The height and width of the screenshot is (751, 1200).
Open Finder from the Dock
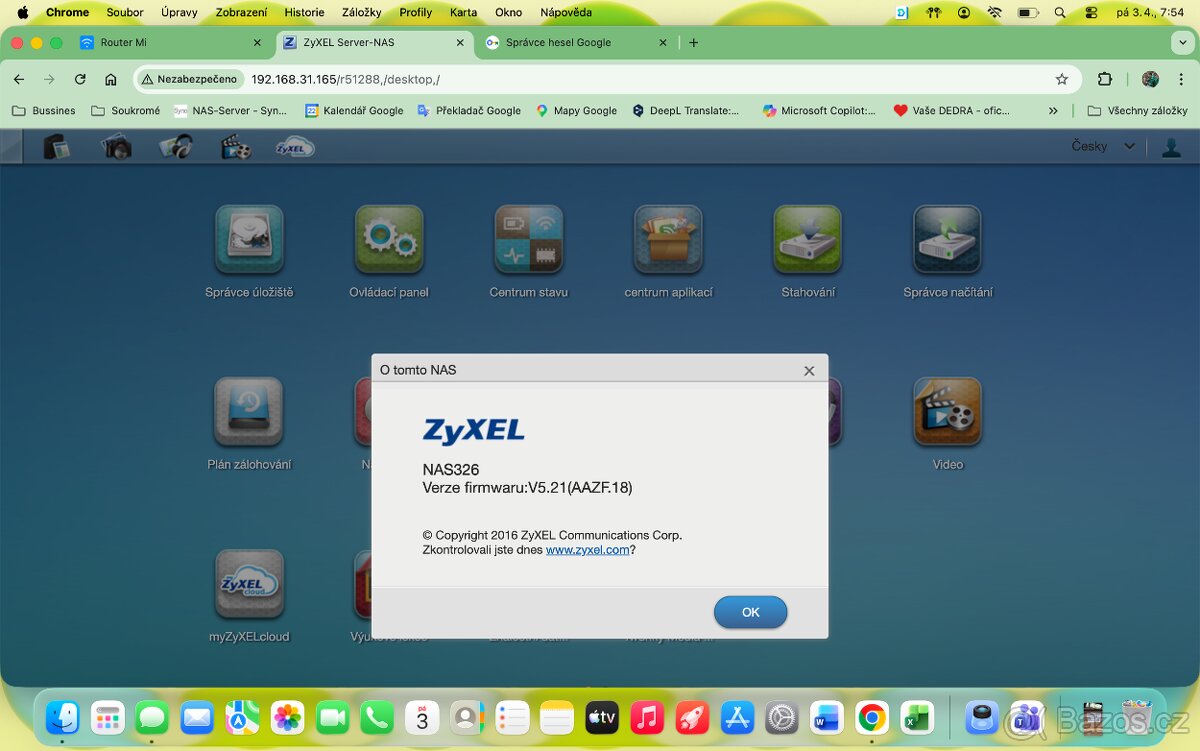click(63, 717)
